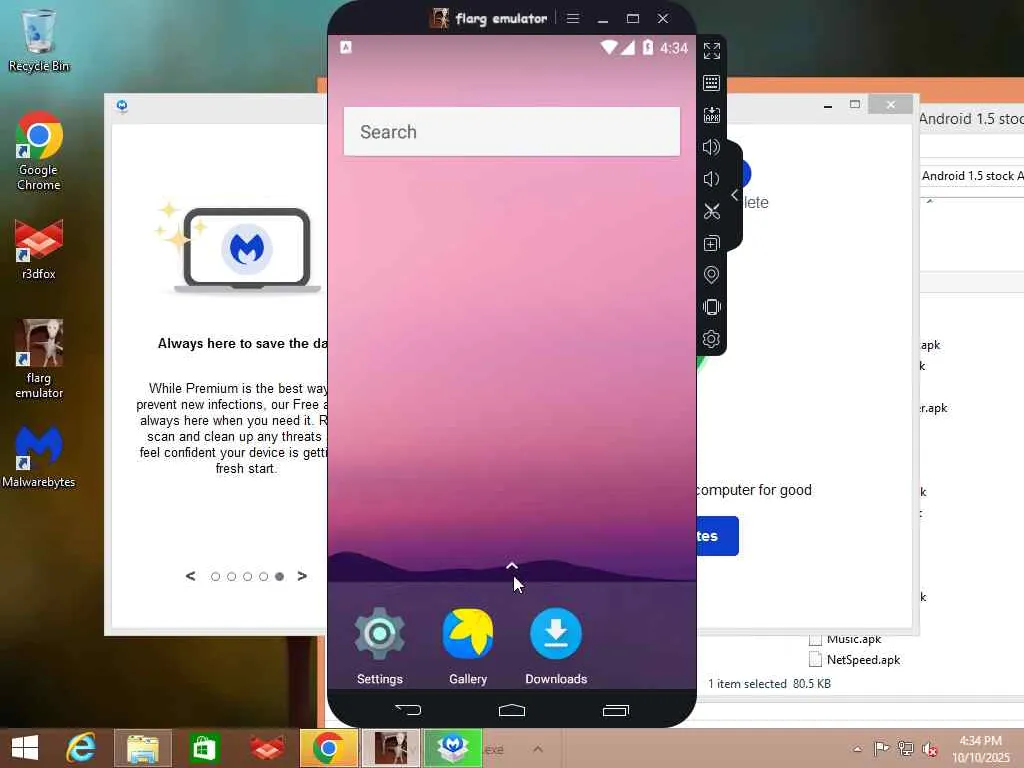Open Recycle Bin desktop icon
This screenshot has width=1024, height=768.
(39, 40)
